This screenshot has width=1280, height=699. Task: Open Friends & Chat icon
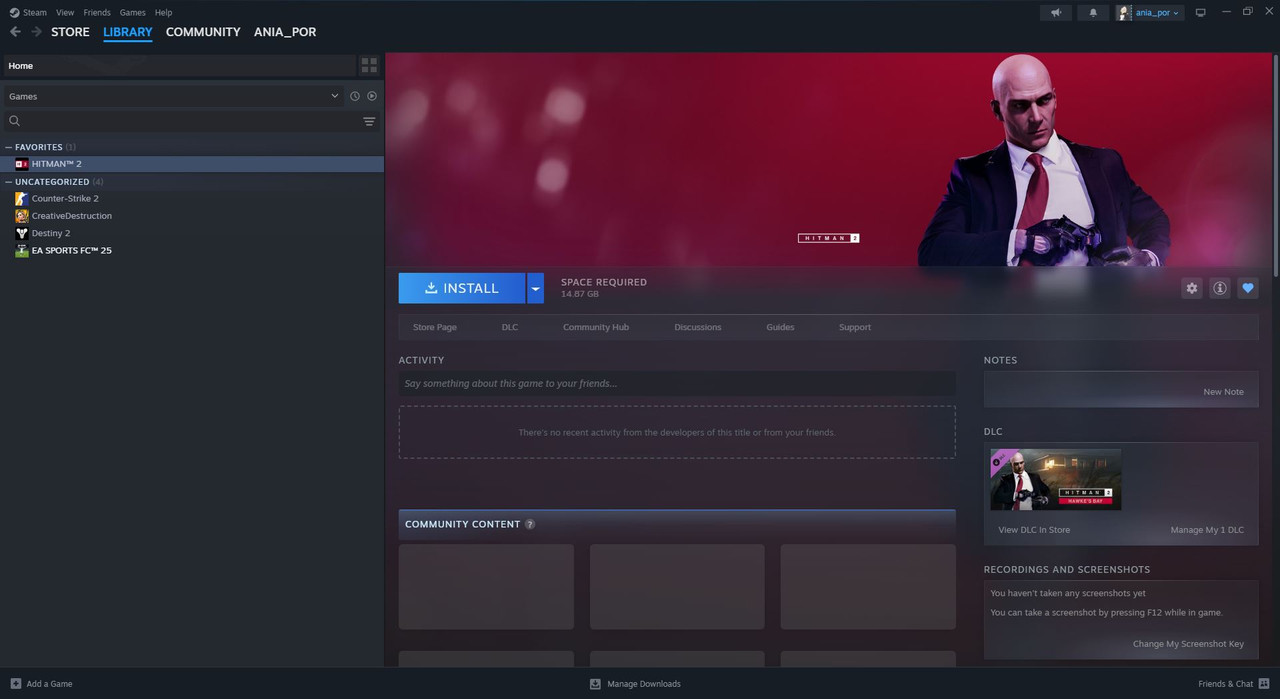[x=1264, y=684]
